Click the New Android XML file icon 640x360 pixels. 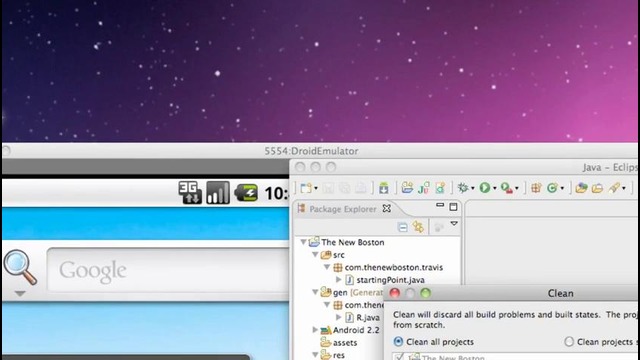coord(440,188)
